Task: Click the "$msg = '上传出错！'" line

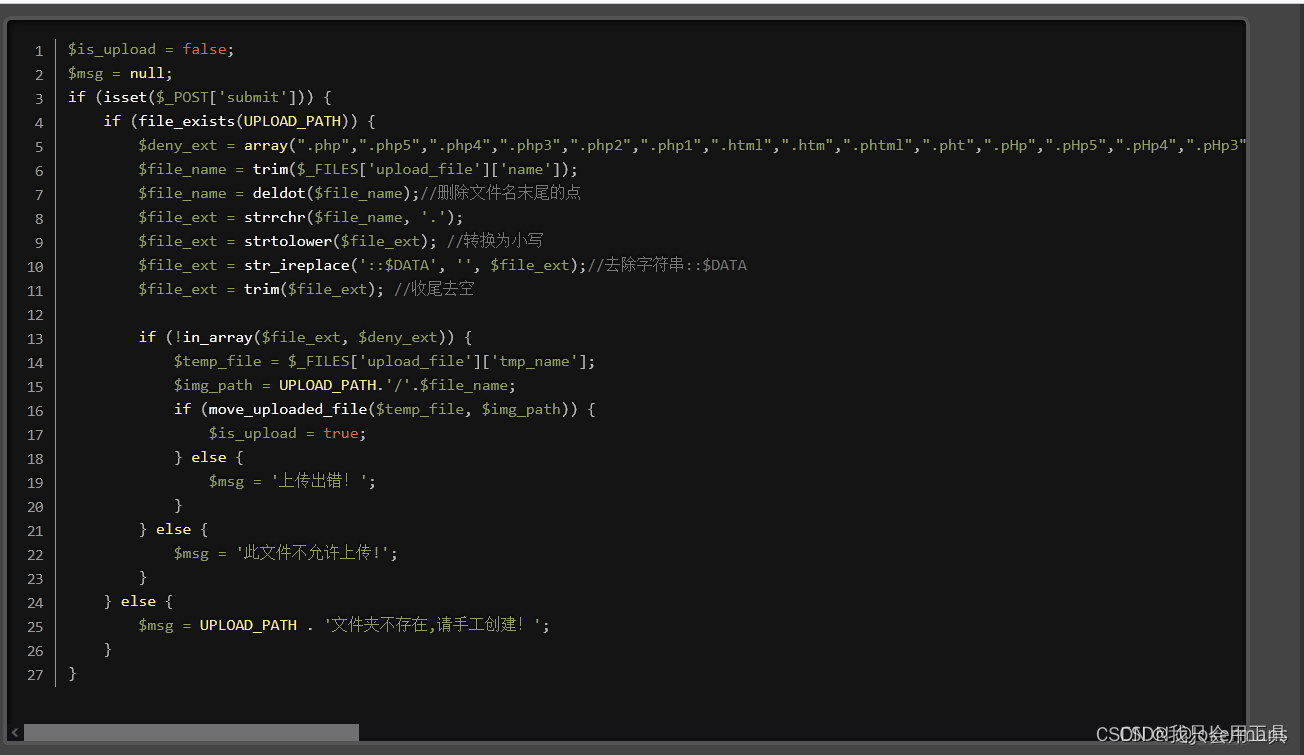Action: pos(292,481)
